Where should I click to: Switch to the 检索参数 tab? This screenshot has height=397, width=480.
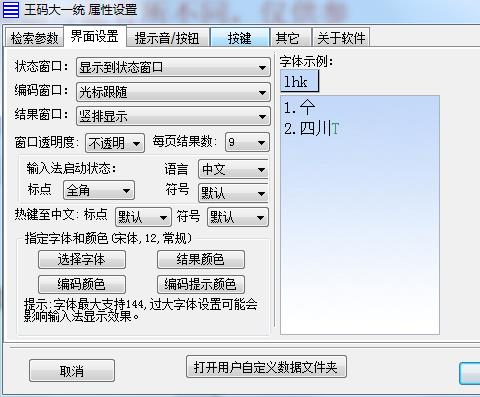click(34, 38)
